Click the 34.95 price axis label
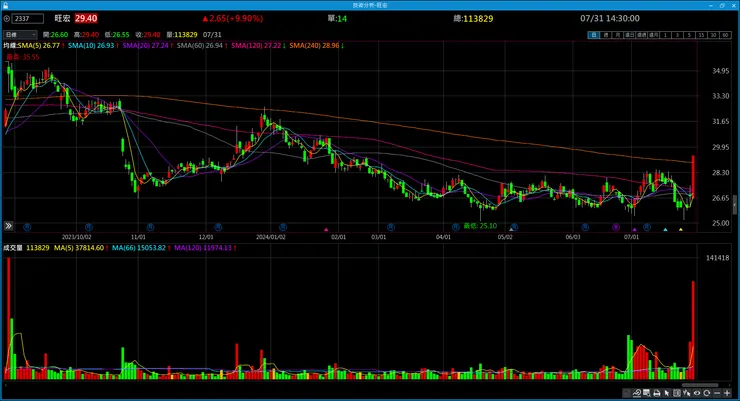 tap(721, 71)
